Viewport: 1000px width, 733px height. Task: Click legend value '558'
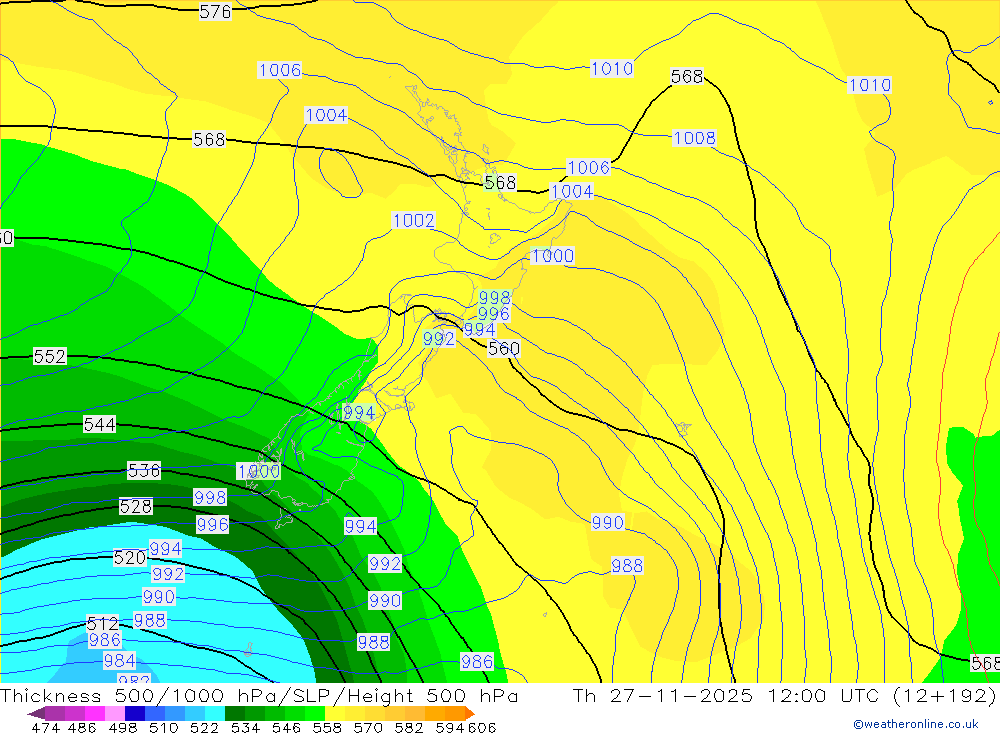point(327,727)
